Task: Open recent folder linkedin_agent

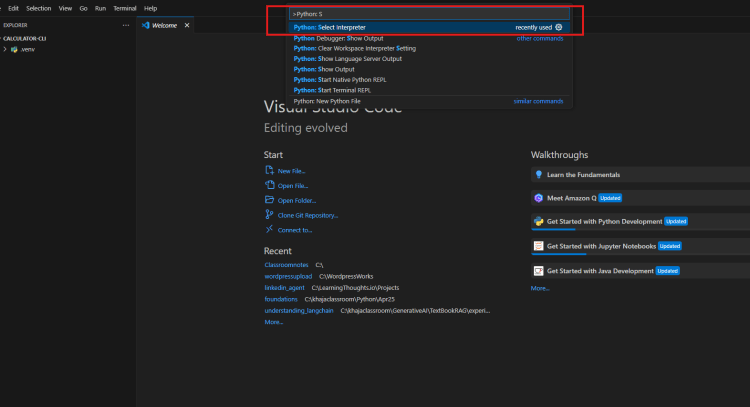Action: (x=284, y=288)
